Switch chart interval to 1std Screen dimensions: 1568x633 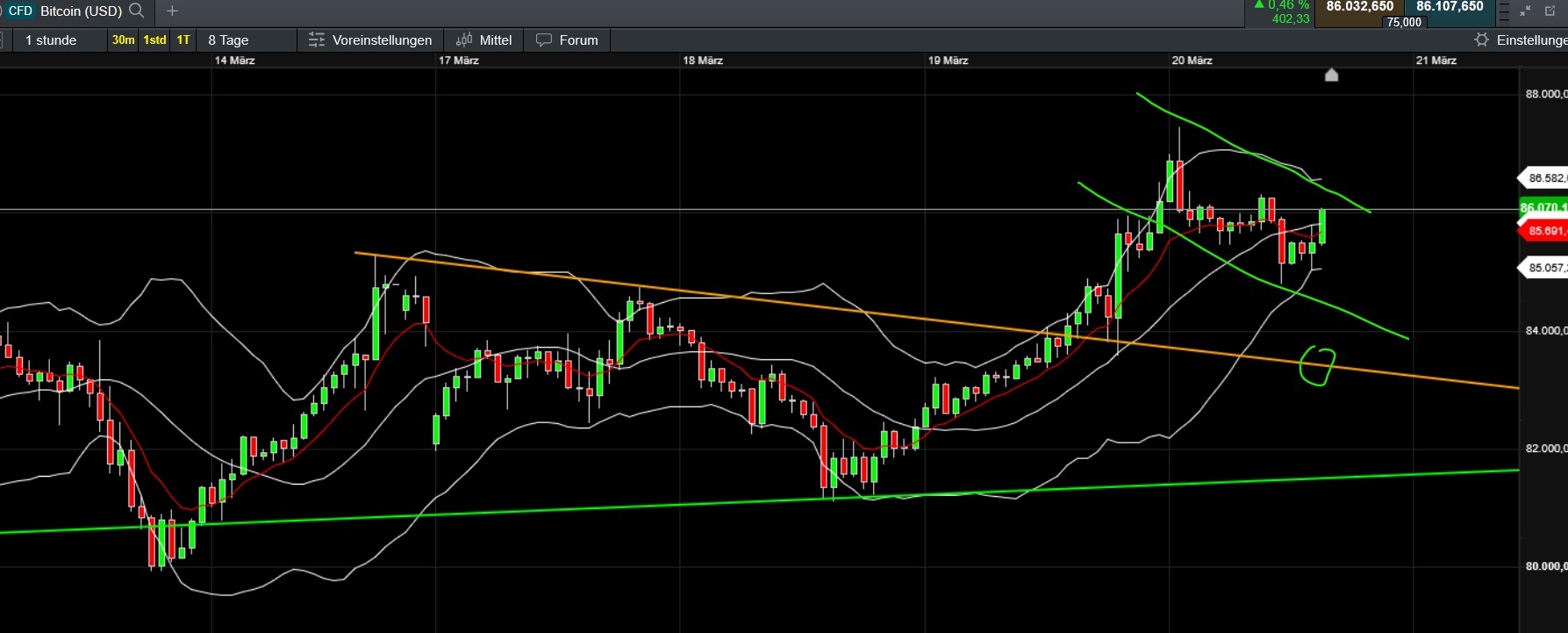[x=155, y=40]
